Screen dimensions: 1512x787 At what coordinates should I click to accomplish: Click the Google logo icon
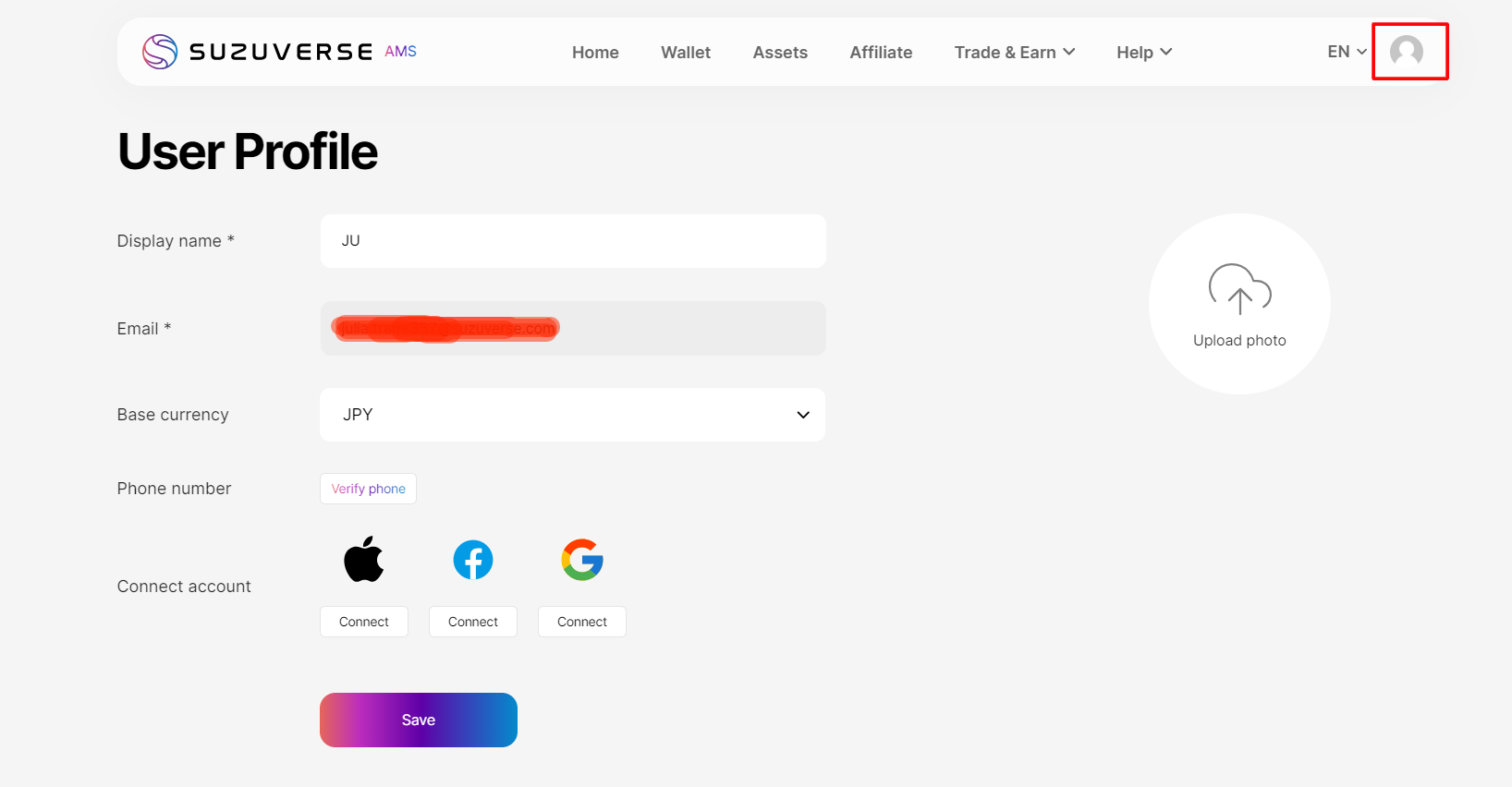pos(582,560)
